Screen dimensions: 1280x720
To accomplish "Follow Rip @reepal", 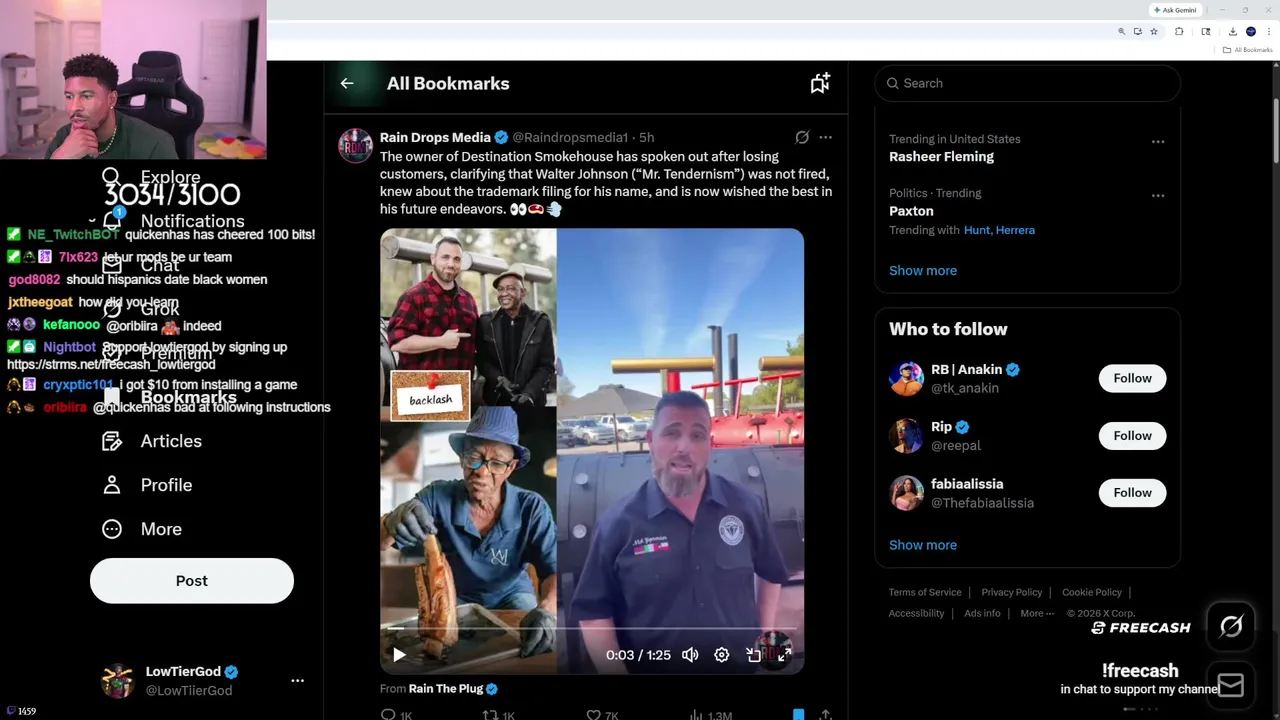I will click(1132, 435).
